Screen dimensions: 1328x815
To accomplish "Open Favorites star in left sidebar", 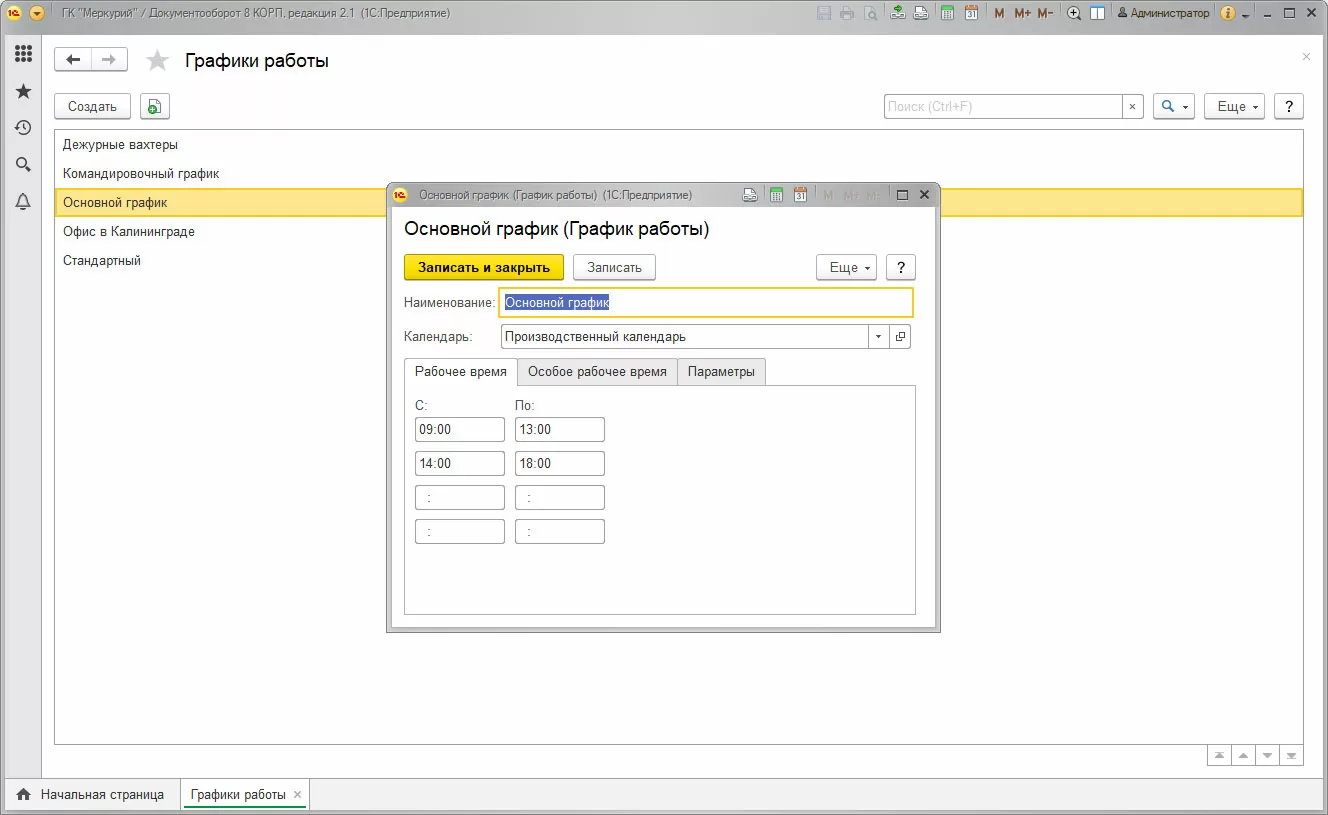I will pyautogui.click(x=23, y=91).
